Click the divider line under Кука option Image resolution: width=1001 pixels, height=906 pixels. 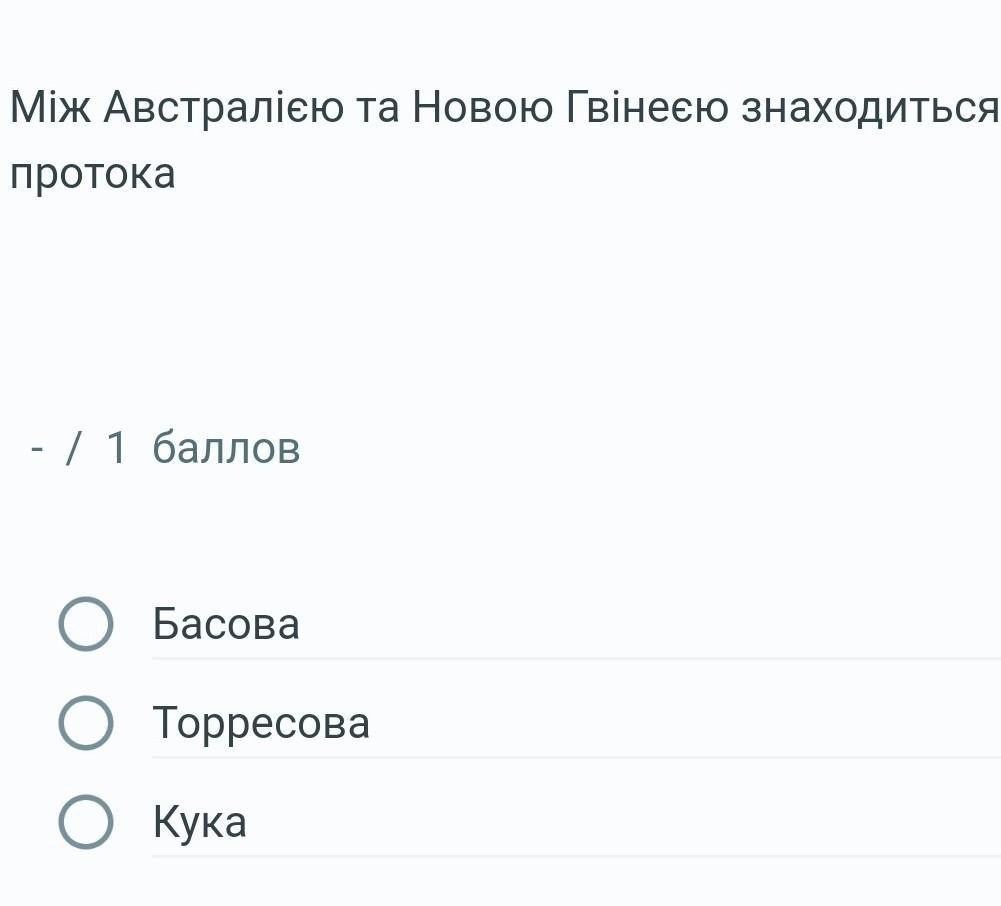pyautogui.click(x=575, y=856)
